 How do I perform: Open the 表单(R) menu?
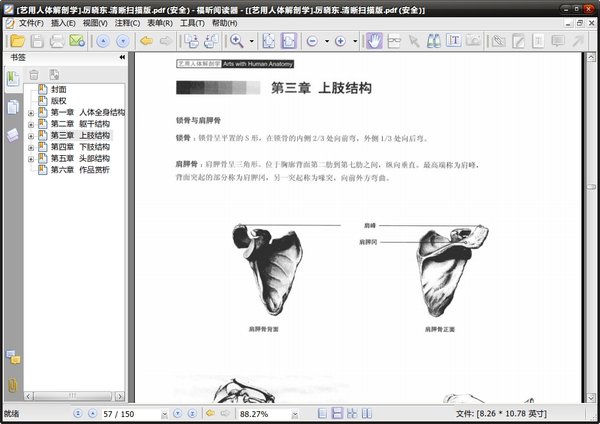click(160, 23)
